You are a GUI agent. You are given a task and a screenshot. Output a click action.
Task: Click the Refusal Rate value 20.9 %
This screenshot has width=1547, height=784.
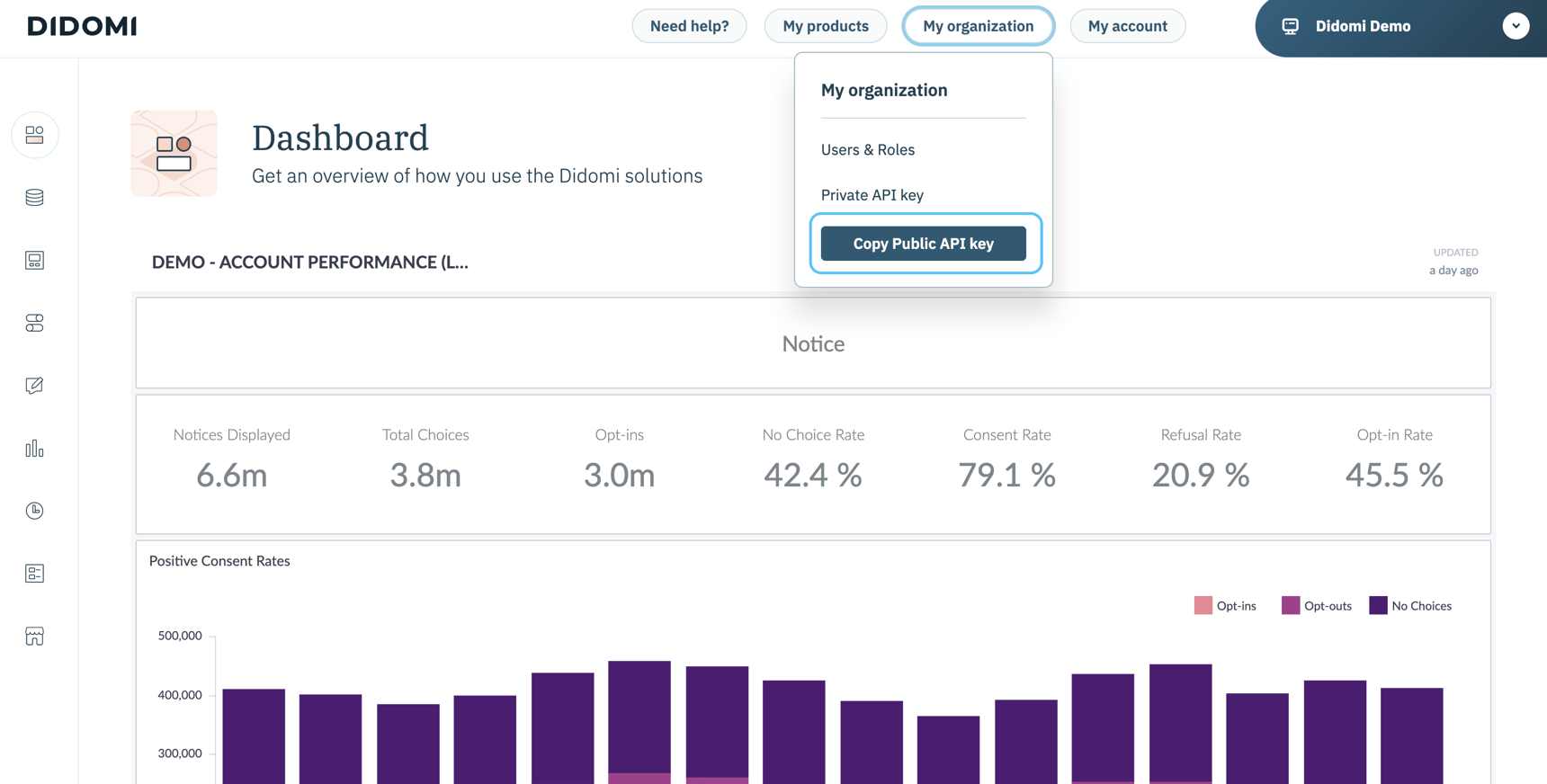(1201, 475)
